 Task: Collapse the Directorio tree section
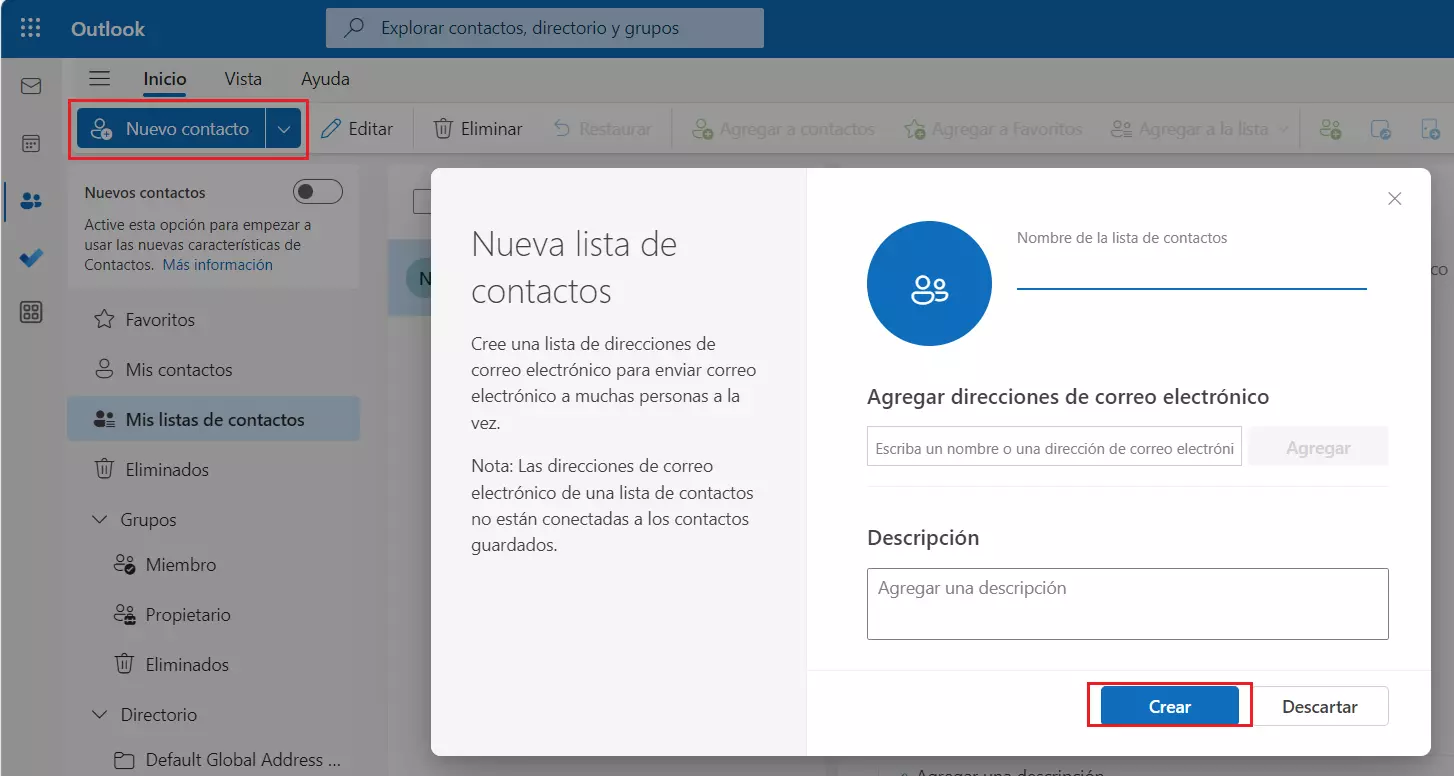(100, 715)
